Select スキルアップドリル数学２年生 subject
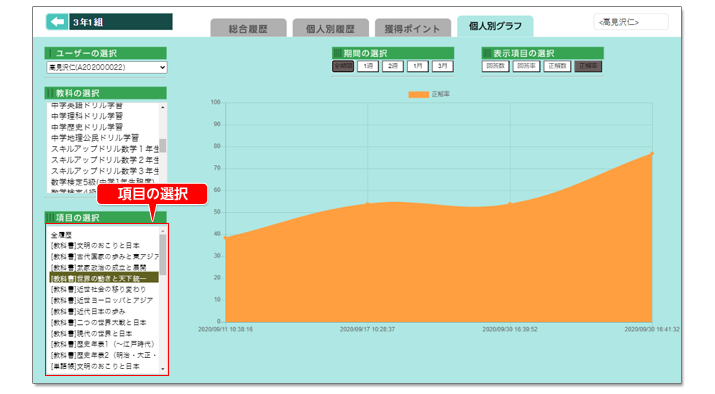The height and width of the screenshot is (394, 715). point(105,160)
